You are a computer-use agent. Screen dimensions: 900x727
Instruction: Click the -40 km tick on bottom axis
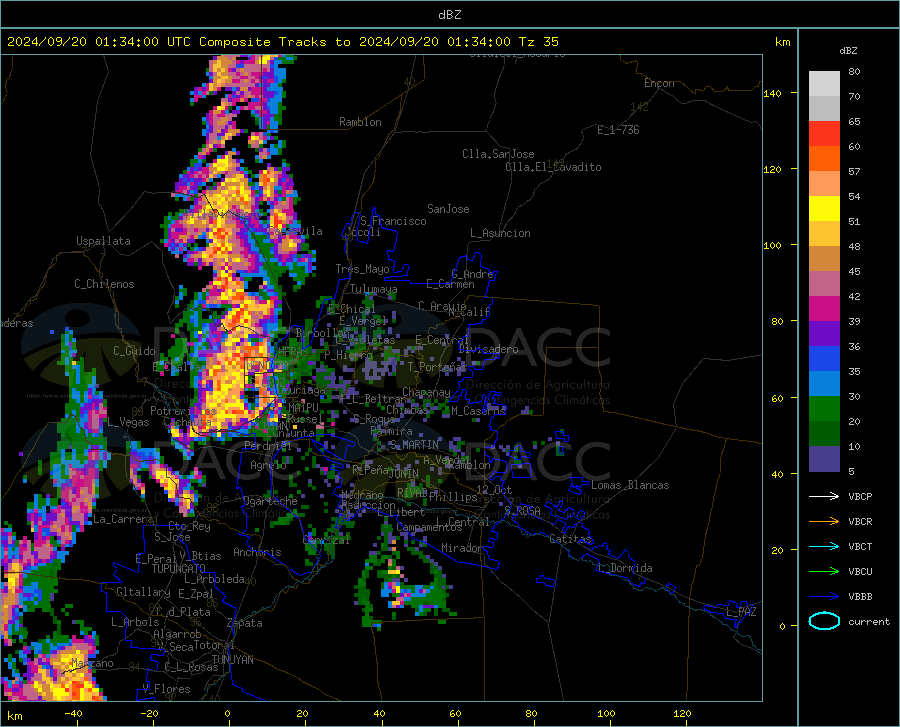point(73,714)
